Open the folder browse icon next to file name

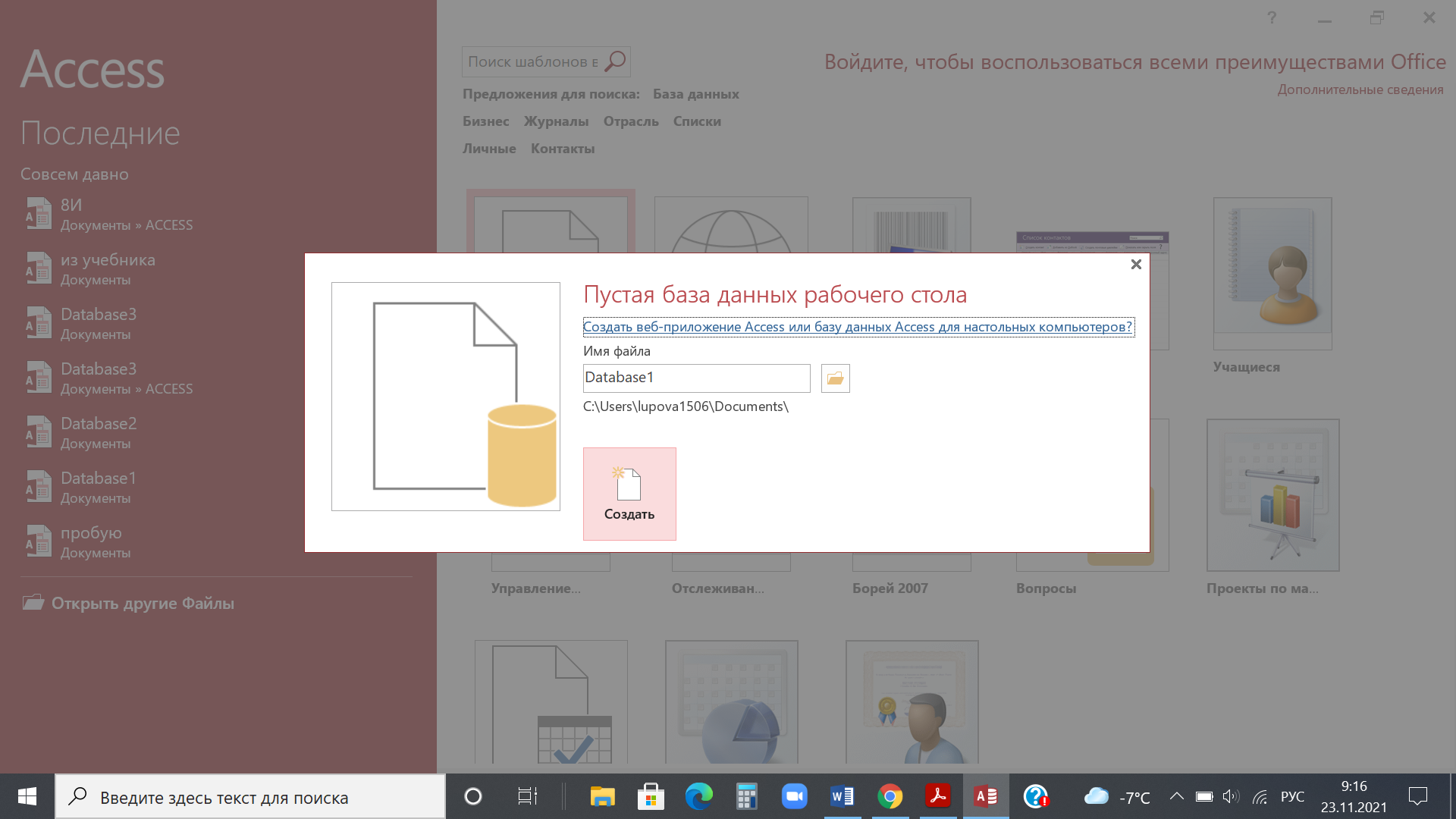835,378
